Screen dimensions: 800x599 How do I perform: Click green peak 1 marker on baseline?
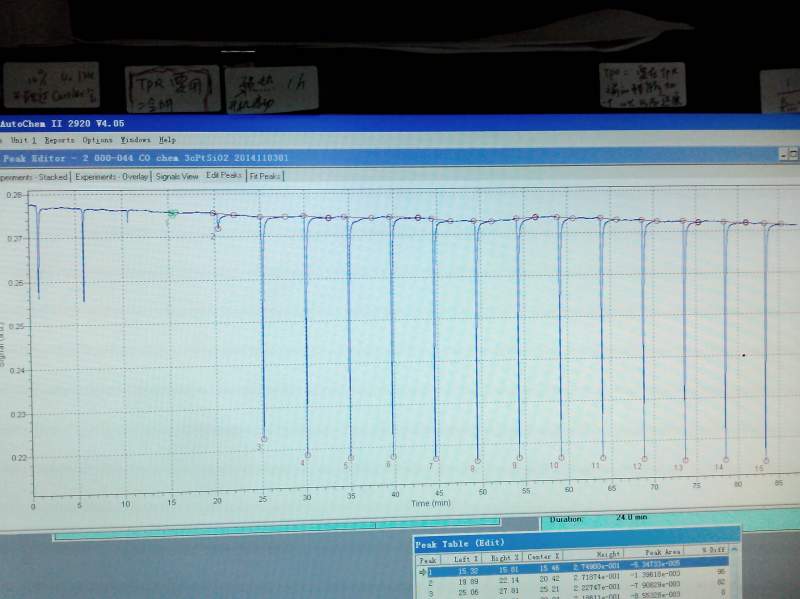tap(172, 213)
